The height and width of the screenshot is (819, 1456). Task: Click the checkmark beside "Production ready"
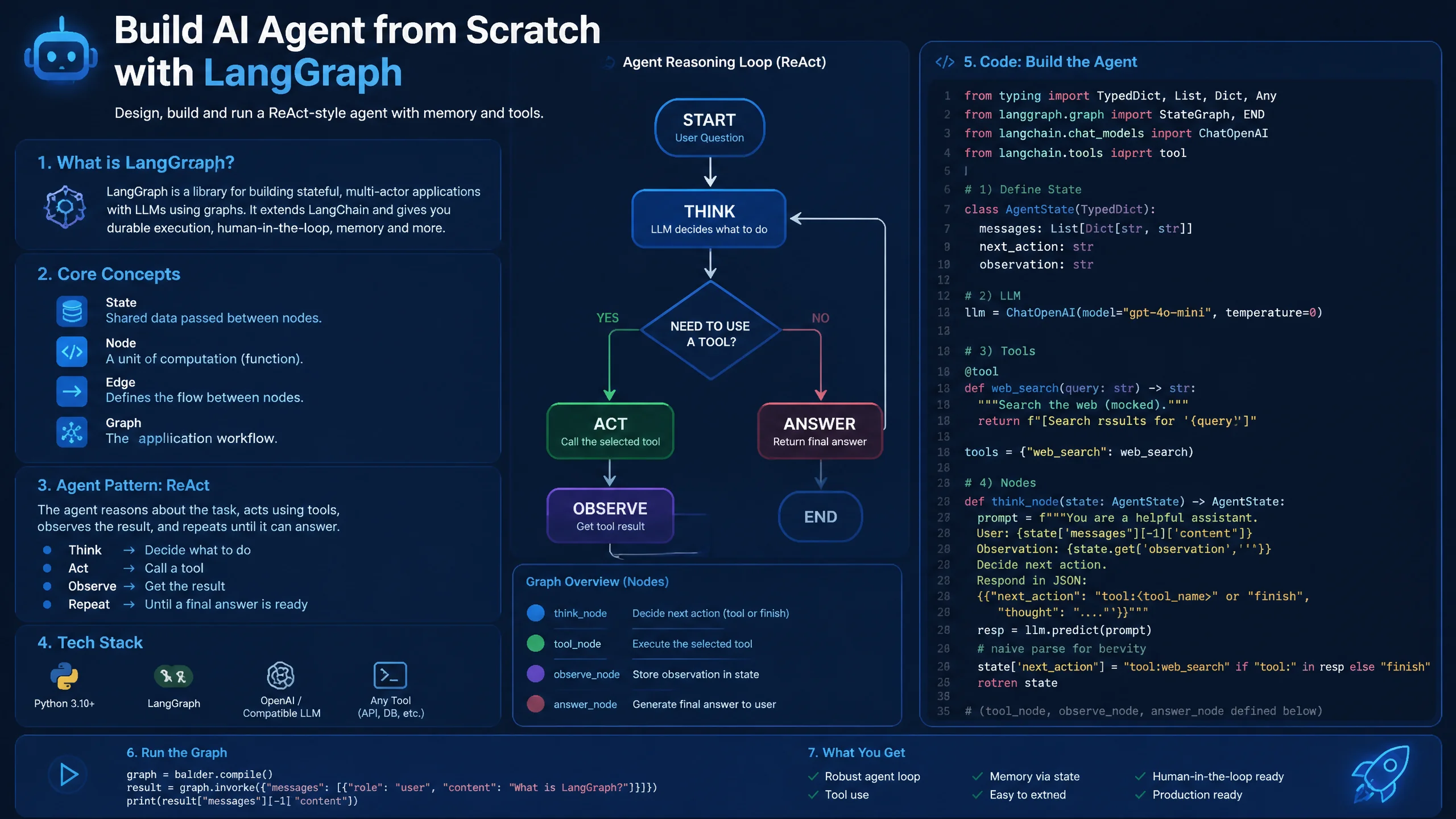coord(1140,795)
